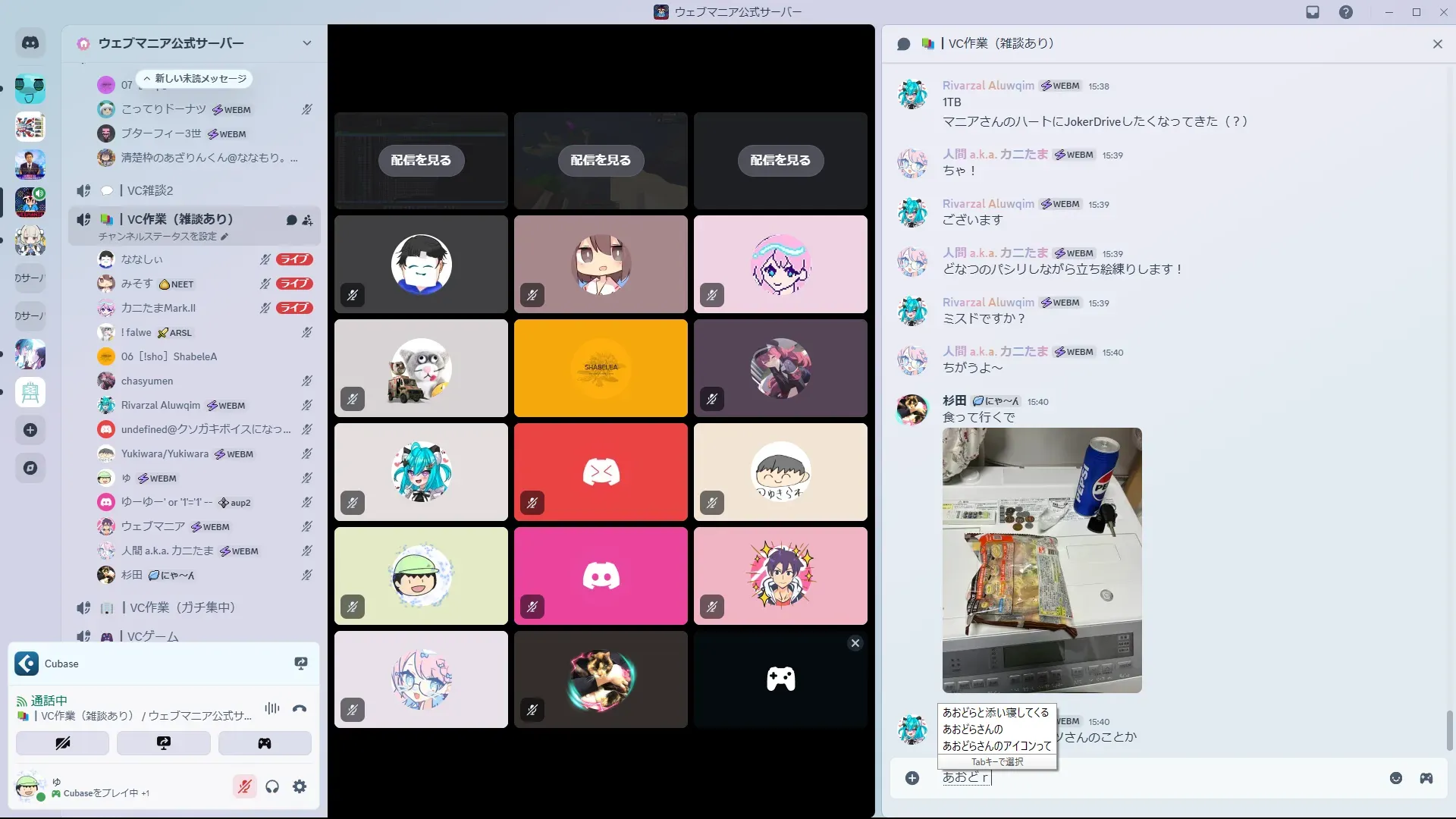
Task: Jump to 新しい未読メッセージ indicator
Action: [x=195, y=79]
